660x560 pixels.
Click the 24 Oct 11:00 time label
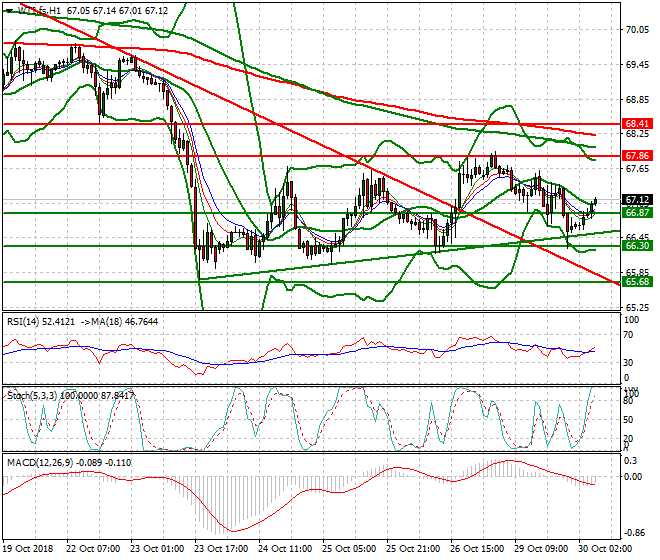pyautogui.click(x=285, y=549)
